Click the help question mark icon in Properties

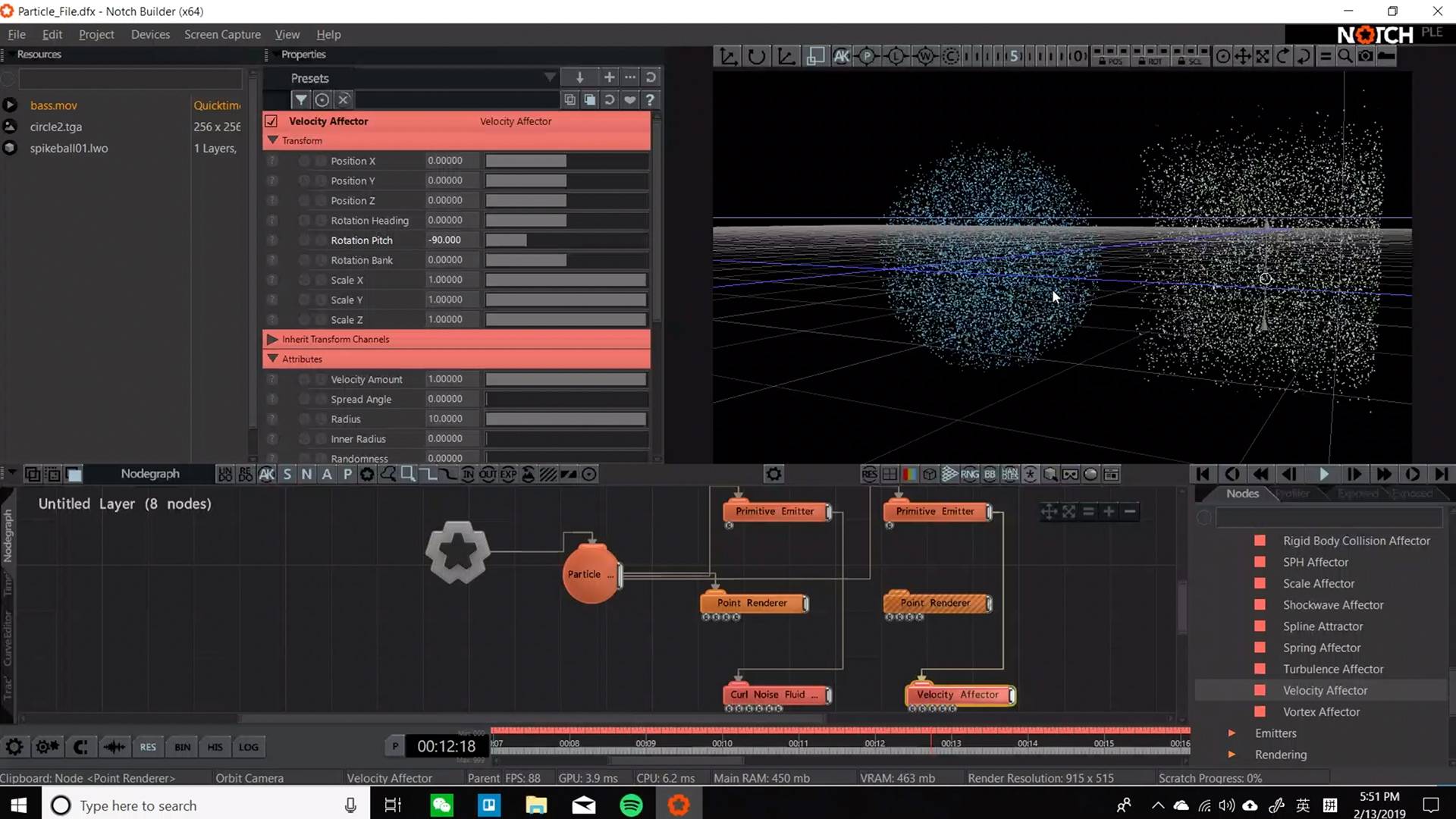pyautogui.click(x=650, y=99)
